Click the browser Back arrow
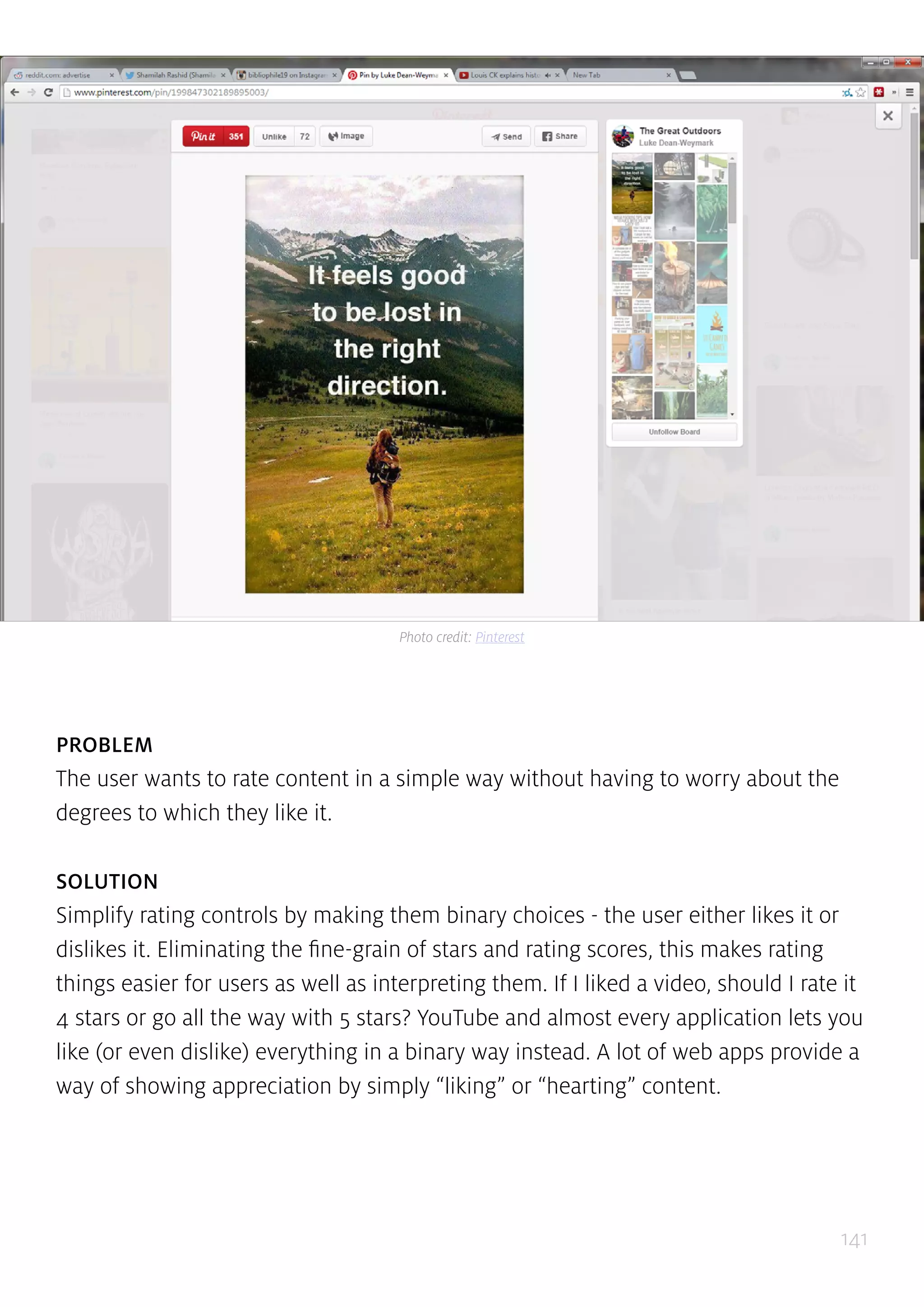The width and height of the screenshot is (924, 1307). tap(15, 92)
